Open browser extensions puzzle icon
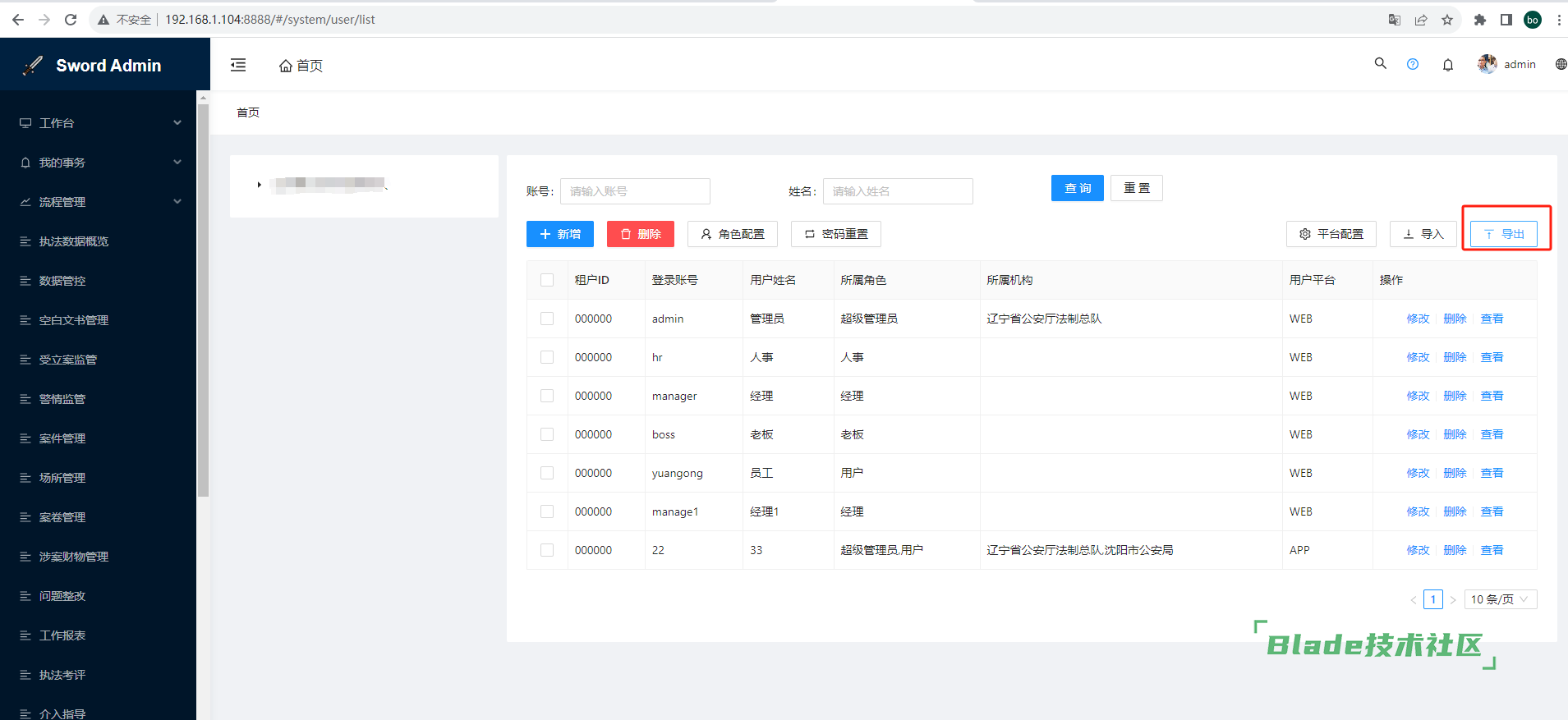Viewport: 1568px width, 720px height. pyautogui.click(x=1480, y=20)
